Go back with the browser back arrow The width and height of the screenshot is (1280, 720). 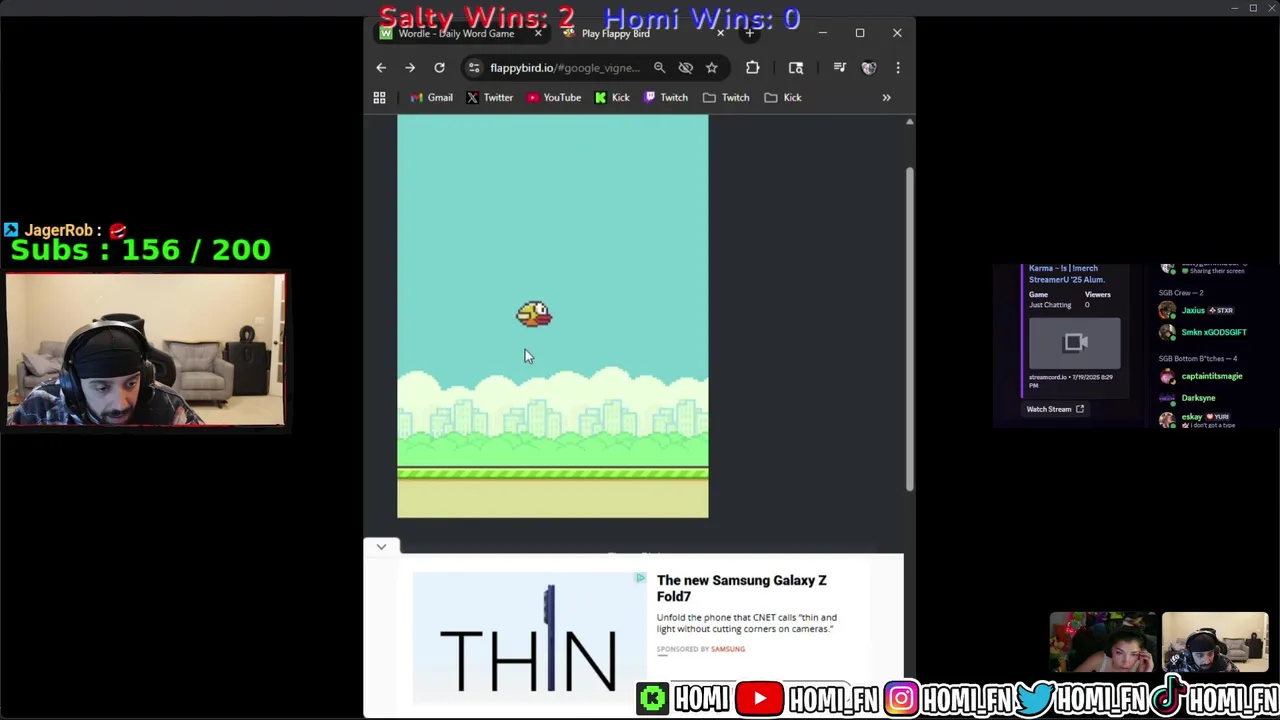point(381,68)
